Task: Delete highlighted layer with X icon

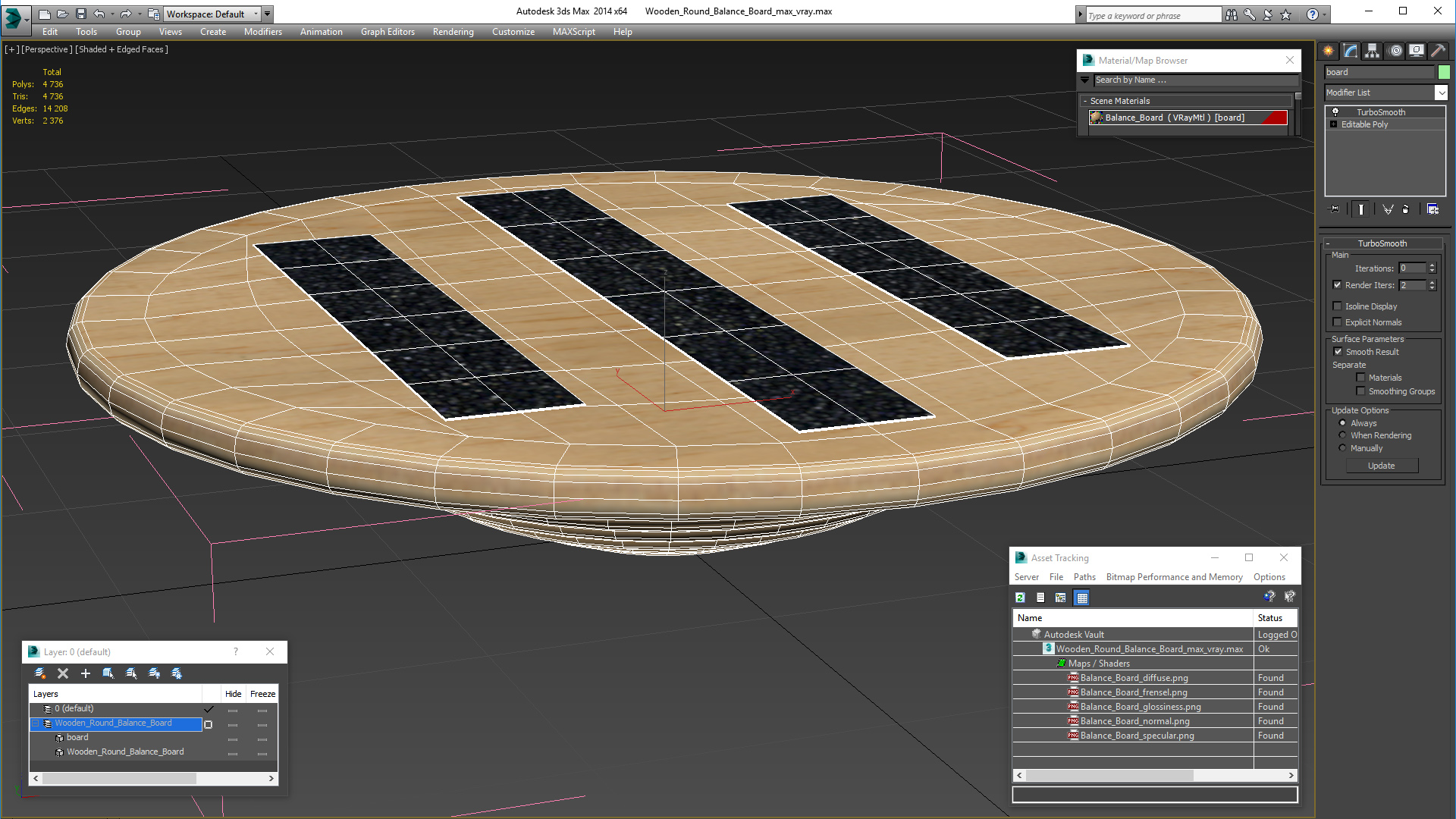Action: [63, 673]
